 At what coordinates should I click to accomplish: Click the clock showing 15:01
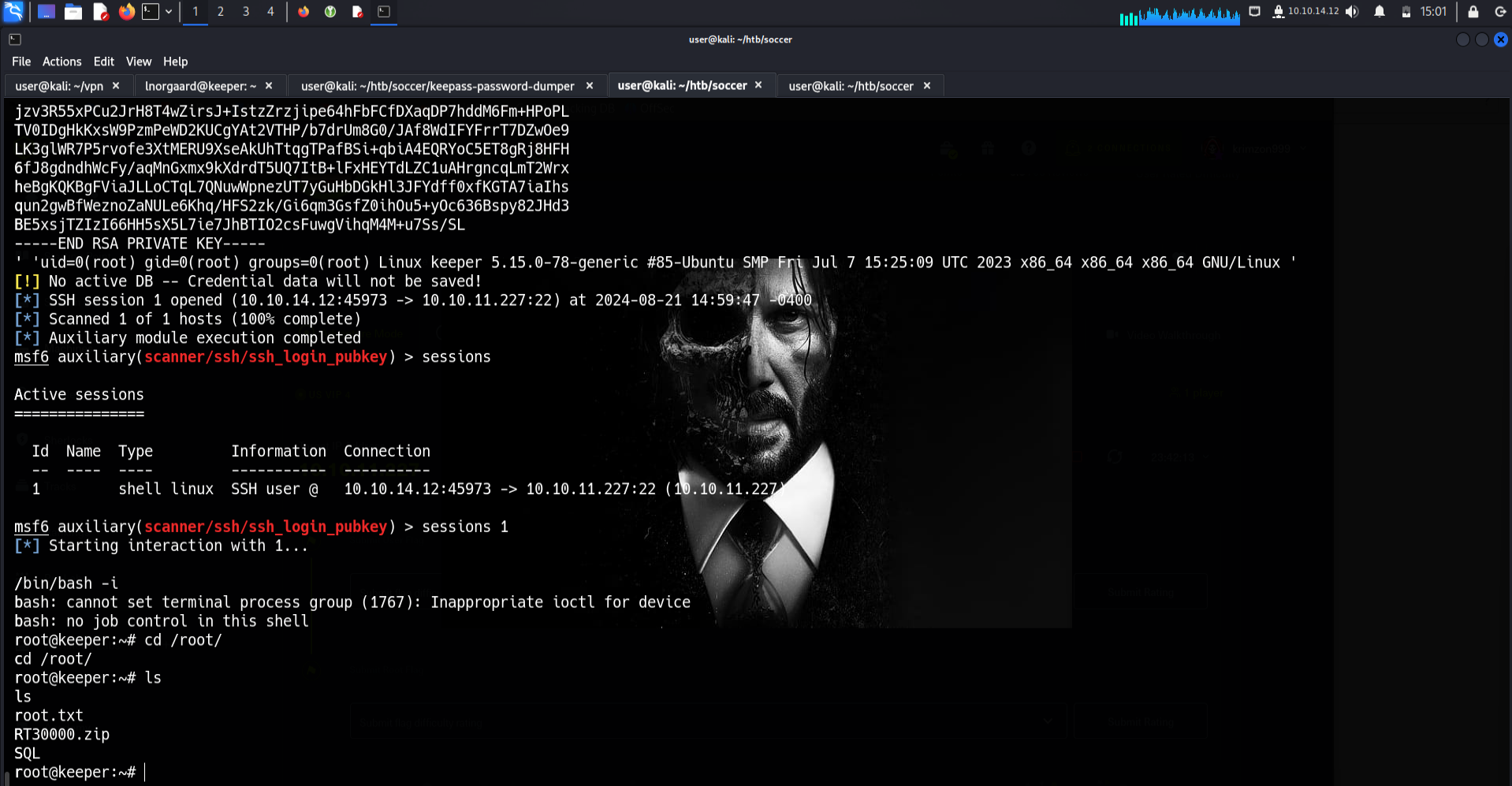(1433, 12)
